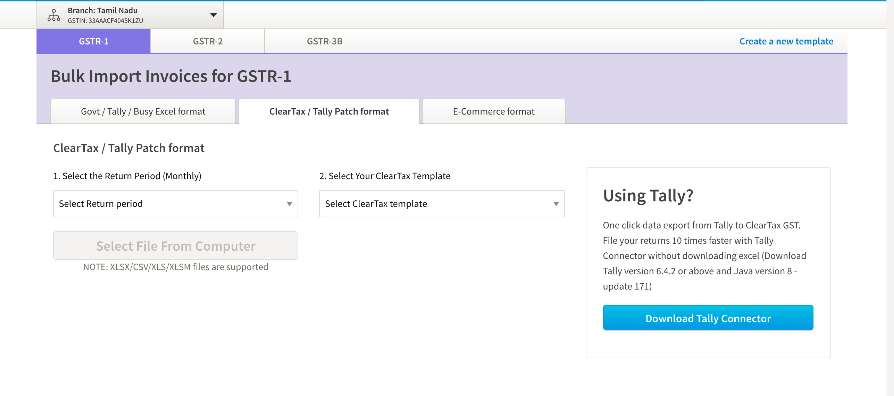Click label '2. Select Your ClearTax Template'

point(385,176)
